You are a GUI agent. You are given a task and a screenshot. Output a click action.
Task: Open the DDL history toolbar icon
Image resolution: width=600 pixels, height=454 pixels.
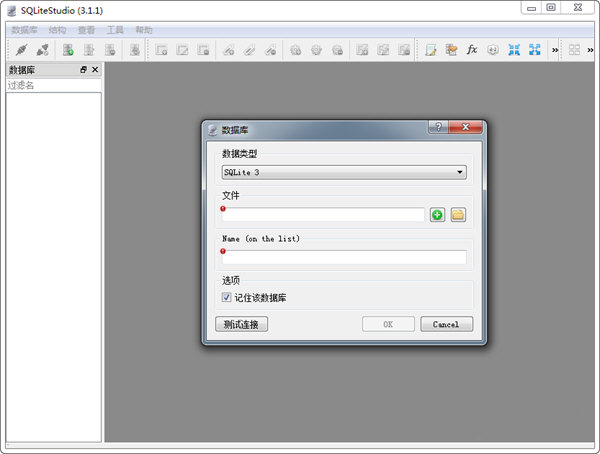coord(451,49)
